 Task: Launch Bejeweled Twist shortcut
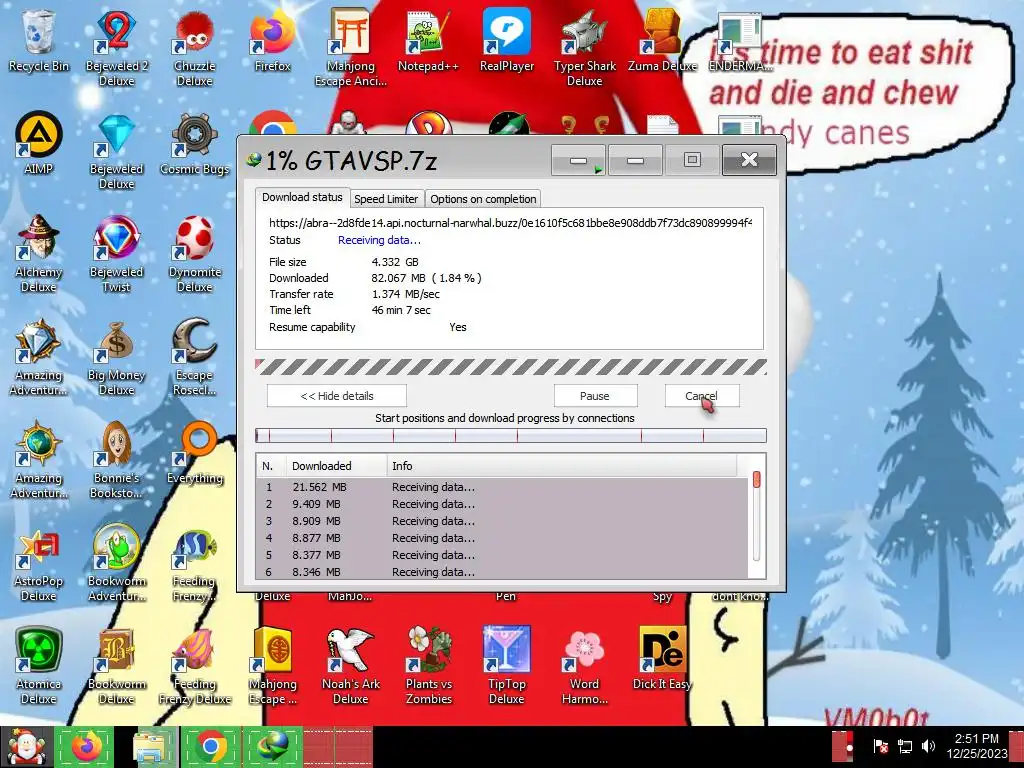[x=117, y=254]
